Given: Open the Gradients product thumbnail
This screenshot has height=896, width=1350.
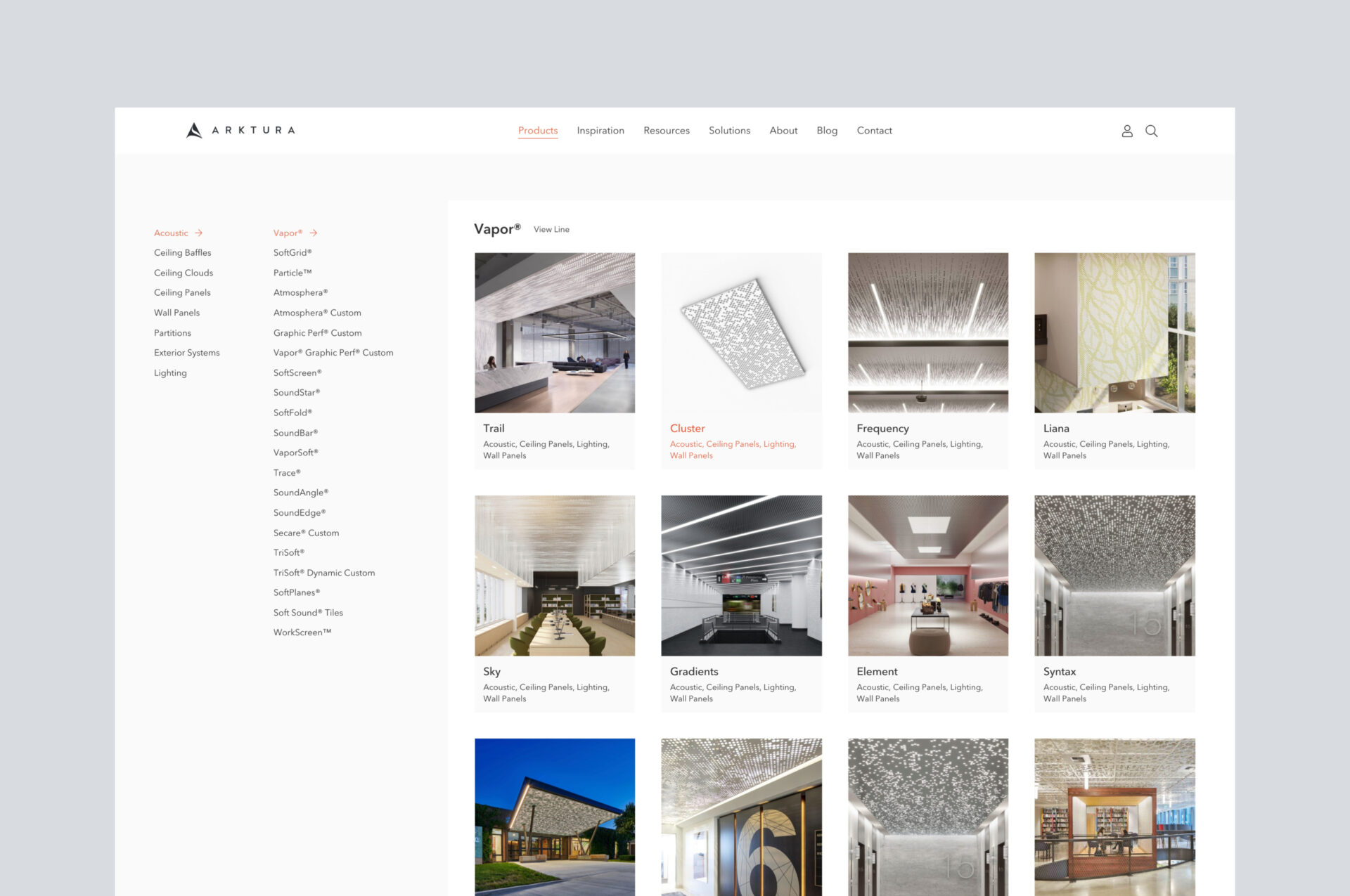Looking at the screenshot, I should click(x=741, y=576).
